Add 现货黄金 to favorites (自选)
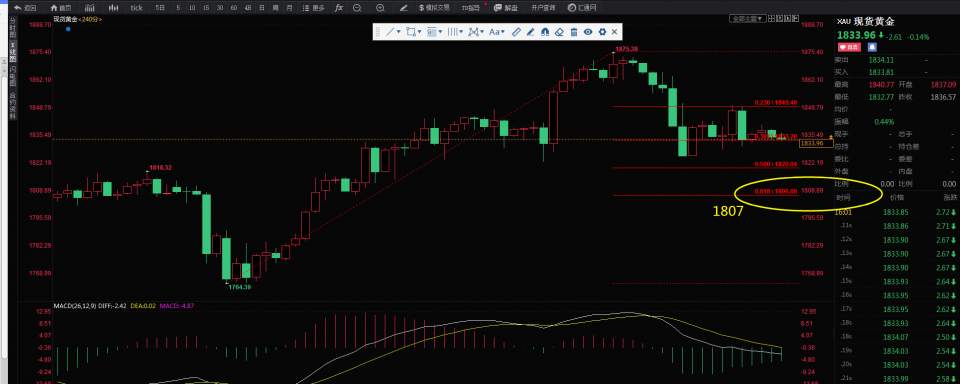Image resolution: width=960 pixels, height=384 pixels. [849, 47]
